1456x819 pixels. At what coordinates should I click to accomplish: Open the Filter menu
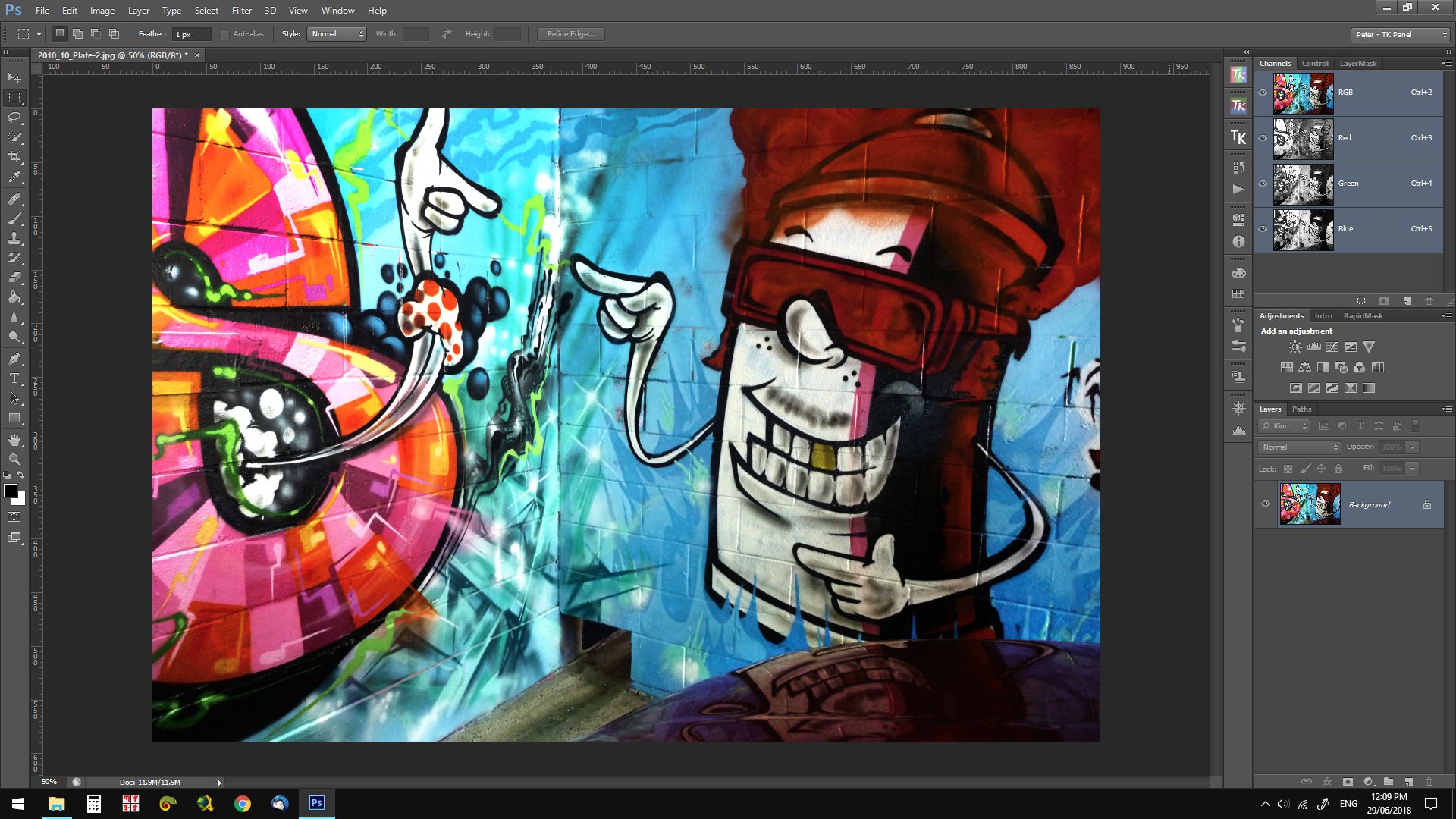242,11
